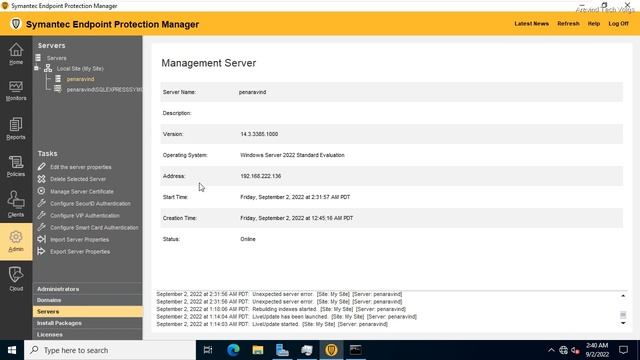
Task: Open the Clients page icon
Action: (x=16, y=200)
